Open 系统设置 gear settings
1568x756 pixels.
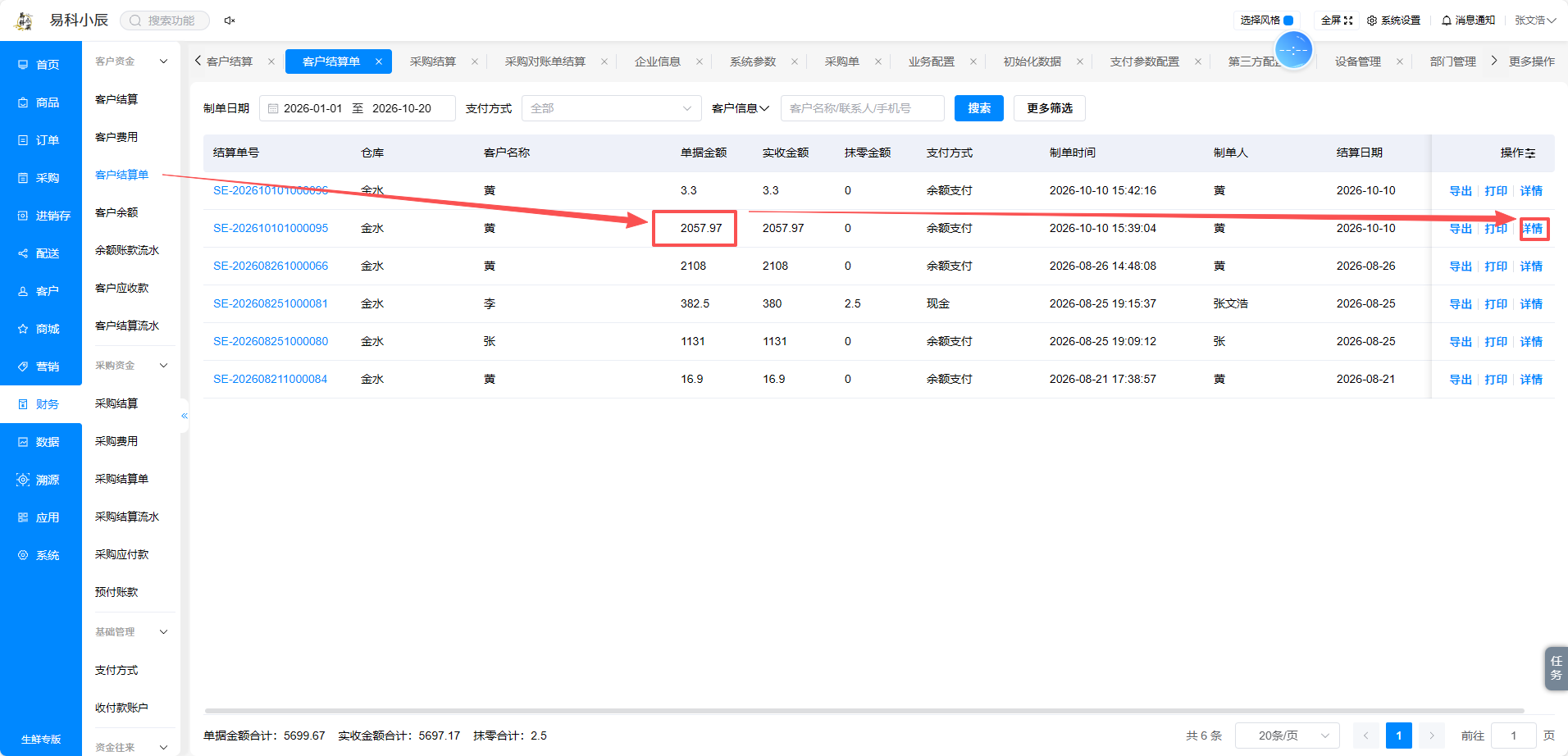tap(1393, 20)
